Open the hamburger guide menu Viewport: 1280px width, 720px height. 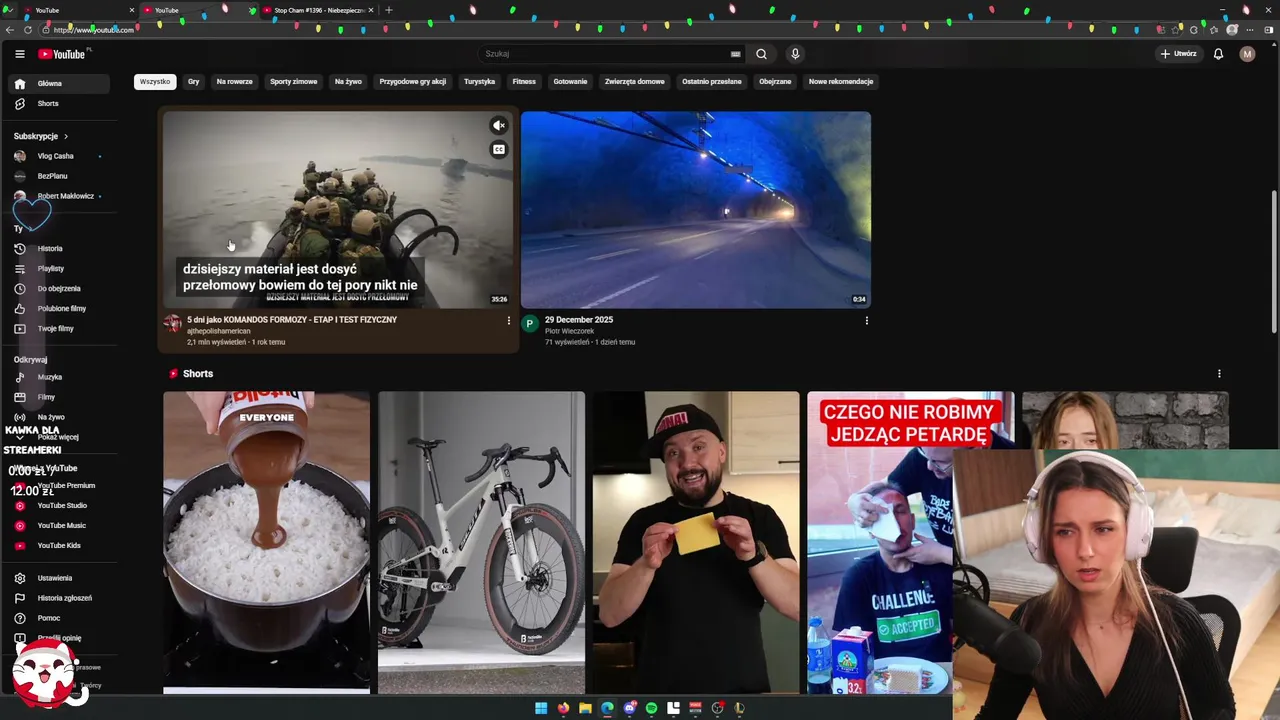[19, 54]
